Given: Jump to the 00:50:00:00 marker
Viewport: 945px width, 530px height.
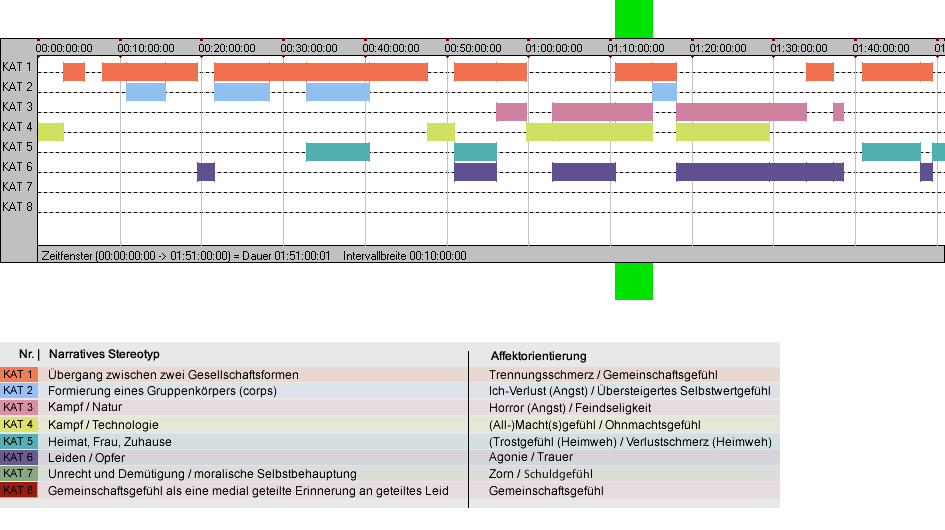Looking at the screenshot, I should tap(472, 48).
